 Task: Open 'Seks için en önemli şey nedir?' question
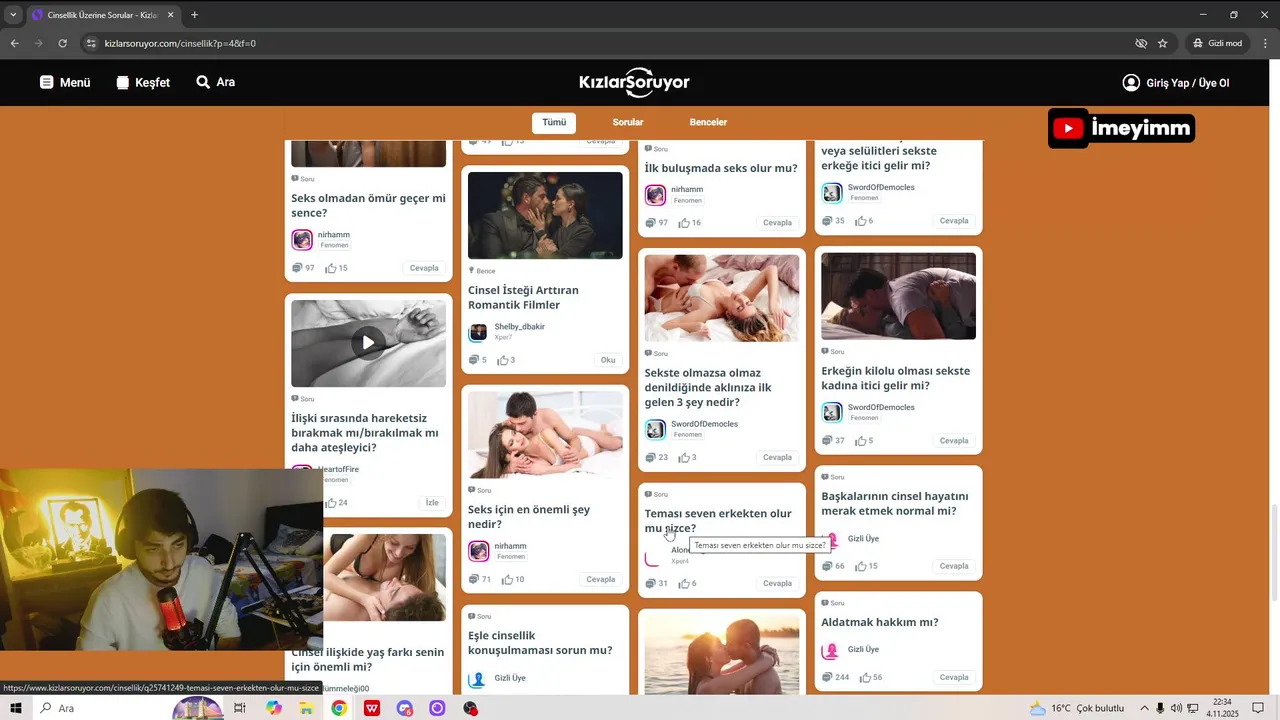tap(529, 516)
